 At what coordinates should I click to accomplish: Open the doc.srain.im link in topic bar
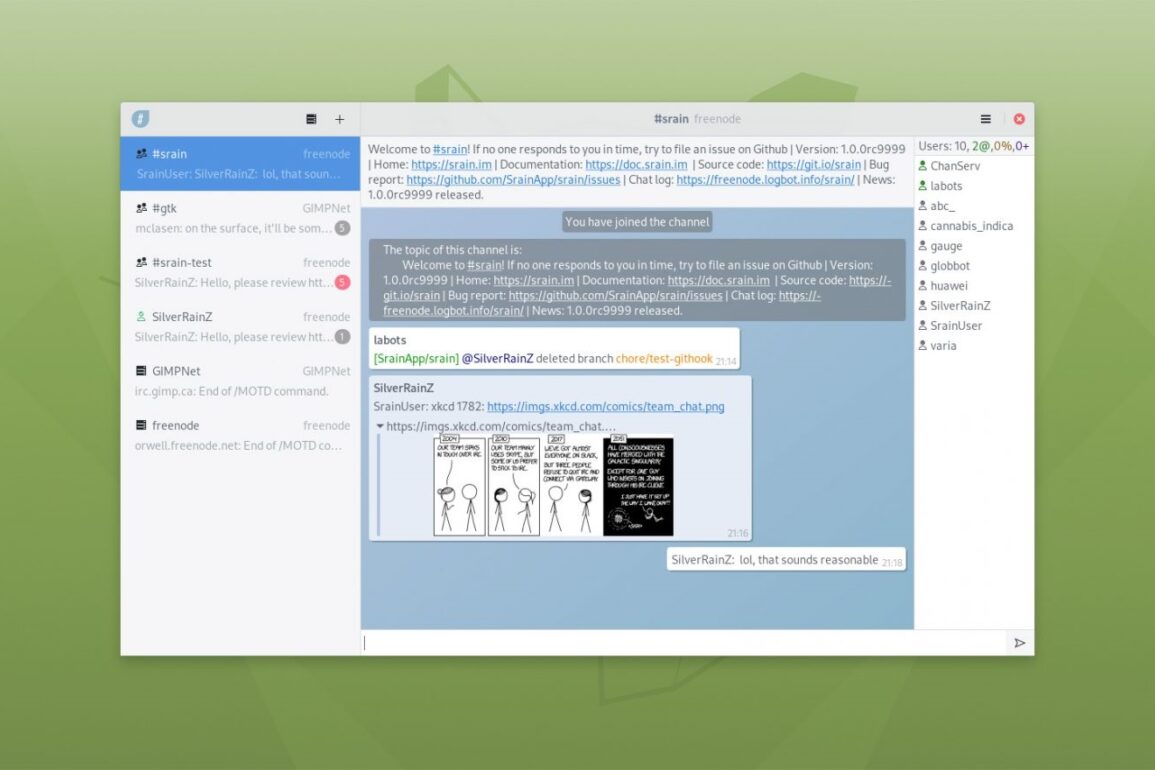click(636, 164)
